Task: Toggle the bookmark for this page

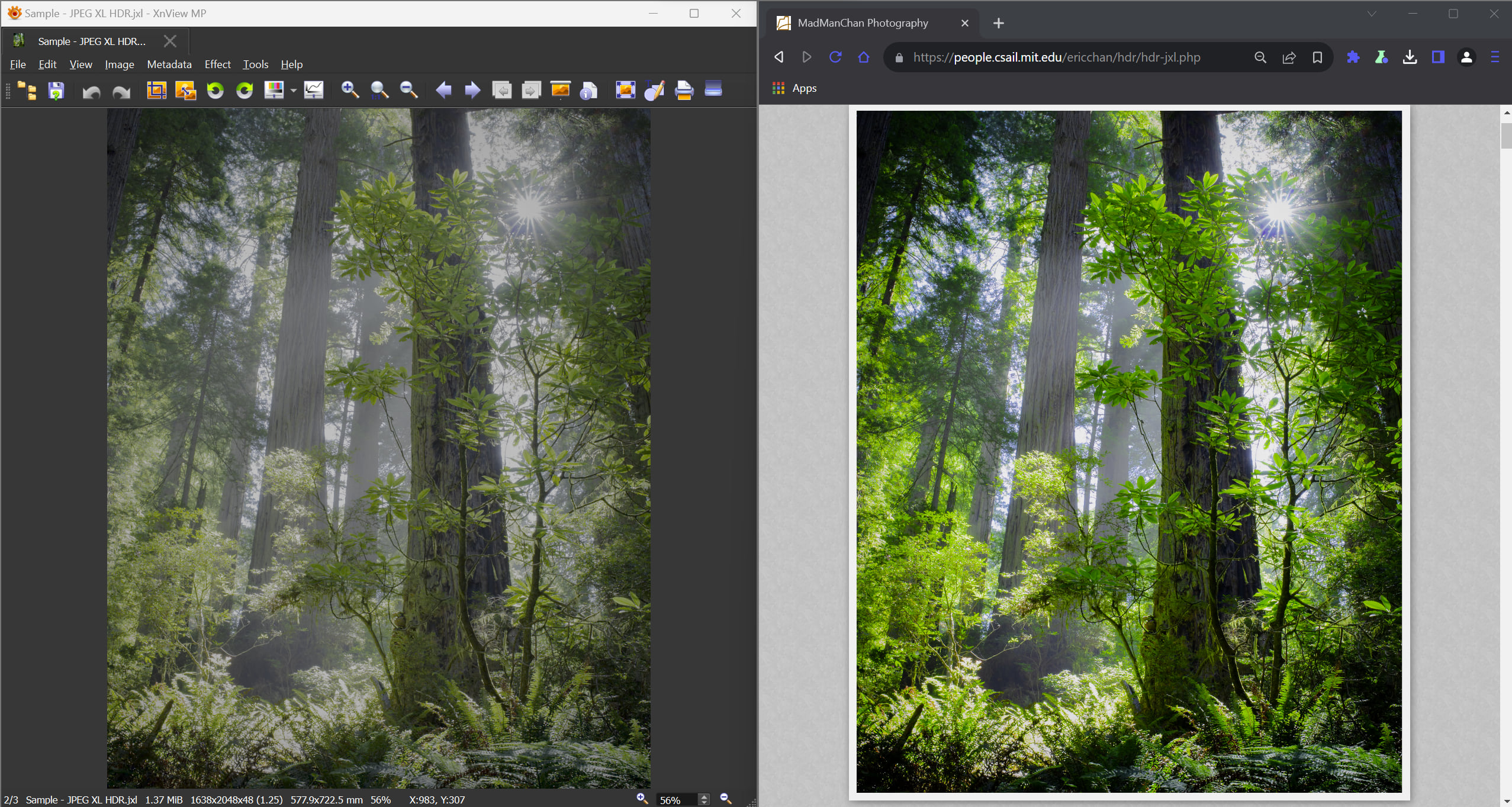Action: click(x=1317, y=57)
